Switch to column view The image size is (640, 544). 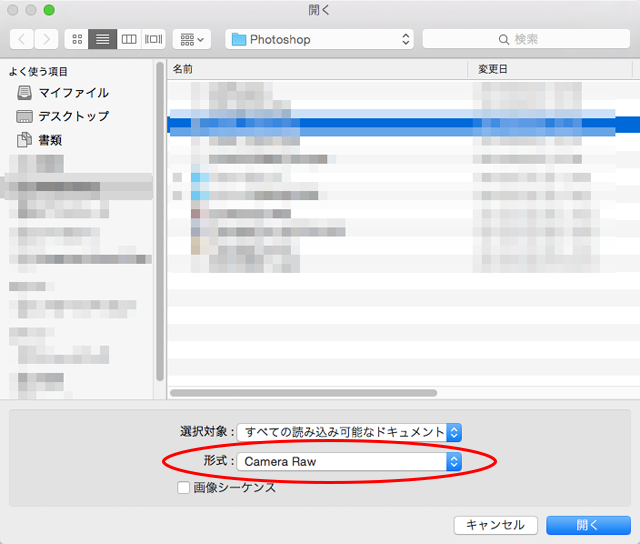pyautogui.click(x=129, y=39)
